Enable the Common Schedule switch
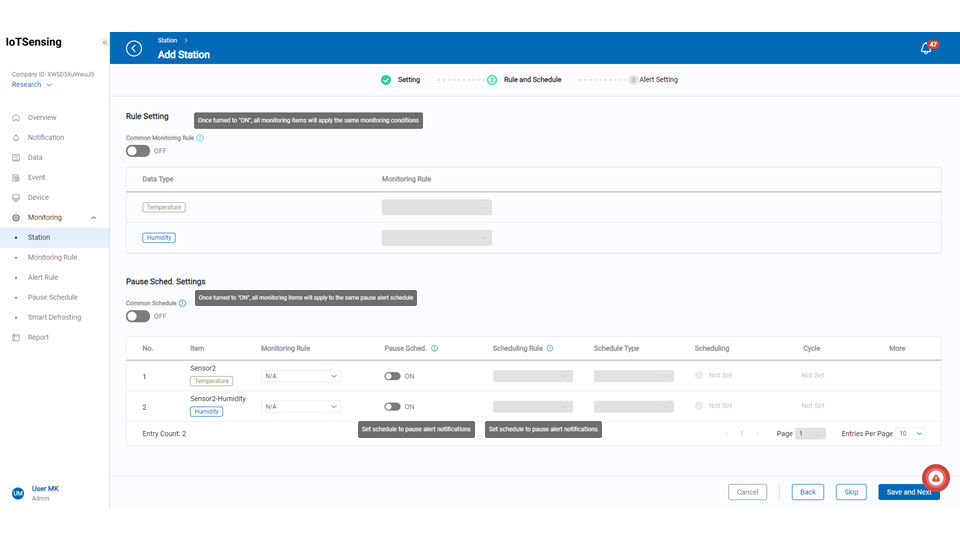The image size is (960, 540). (138, 316)
